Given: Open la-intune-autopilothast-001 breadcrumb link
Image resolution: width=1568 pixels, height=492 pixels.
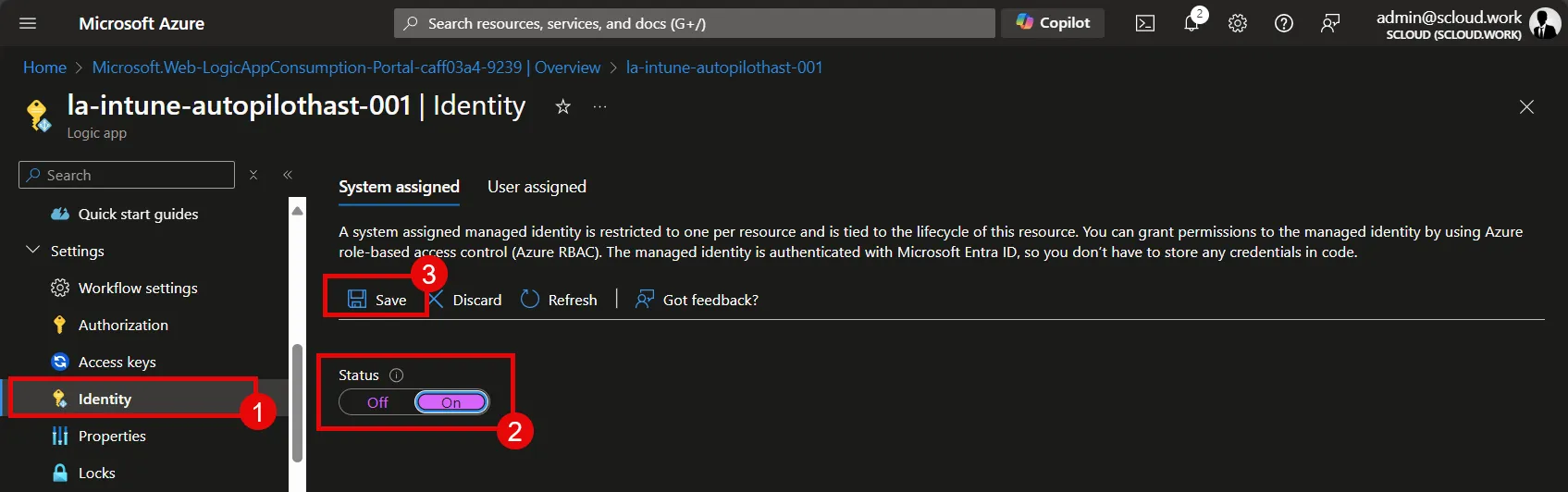Looking at the screenshot, I should tap(724, 68).
